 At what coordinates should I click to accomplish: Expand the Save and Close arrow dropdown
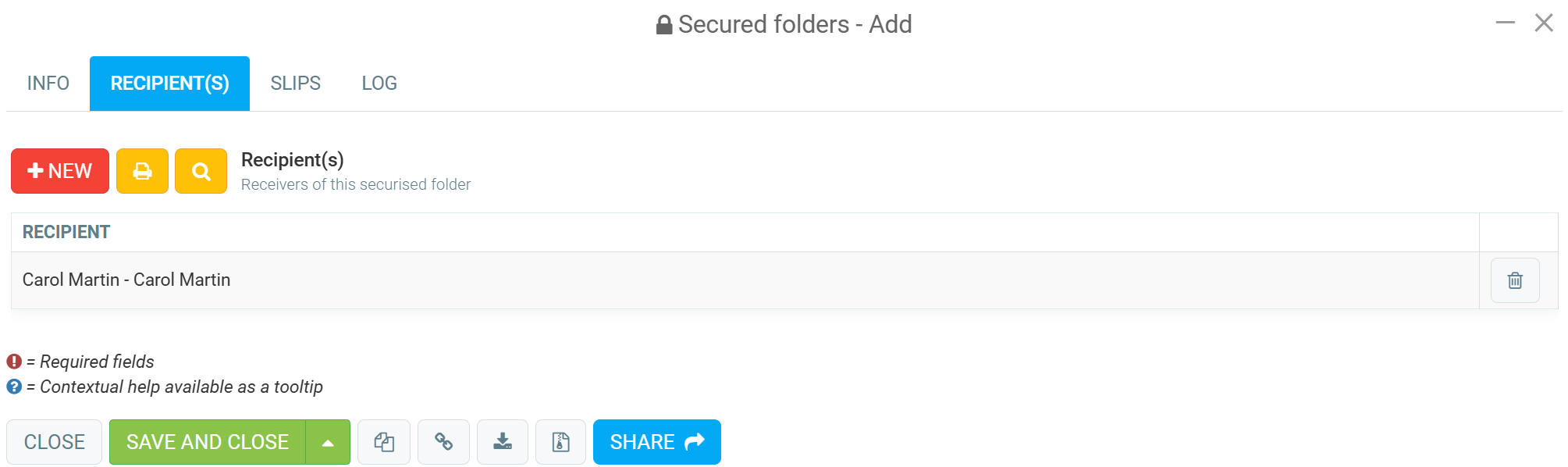(x=328, y=442)
